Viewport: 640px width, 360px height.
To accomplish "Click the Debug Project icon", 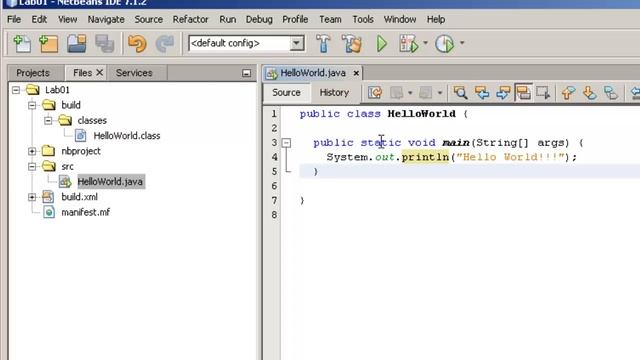I will coord(409,43).
